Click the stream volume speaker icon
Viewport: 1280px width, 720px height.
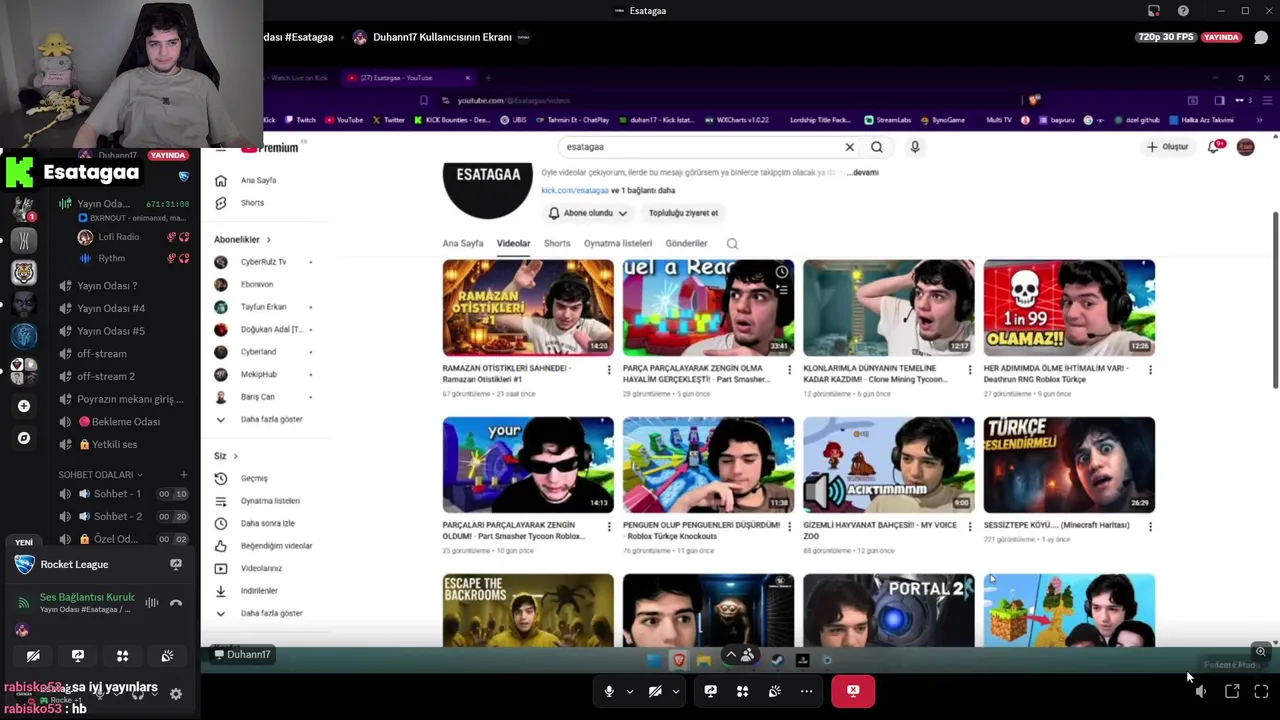(1201, 691)
